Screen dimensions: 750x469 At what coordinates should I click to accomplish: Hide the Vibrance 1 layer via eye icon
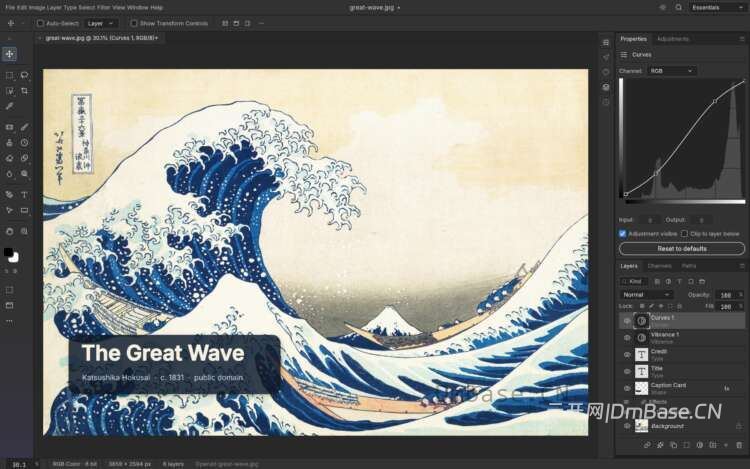[x=627, y=338]
